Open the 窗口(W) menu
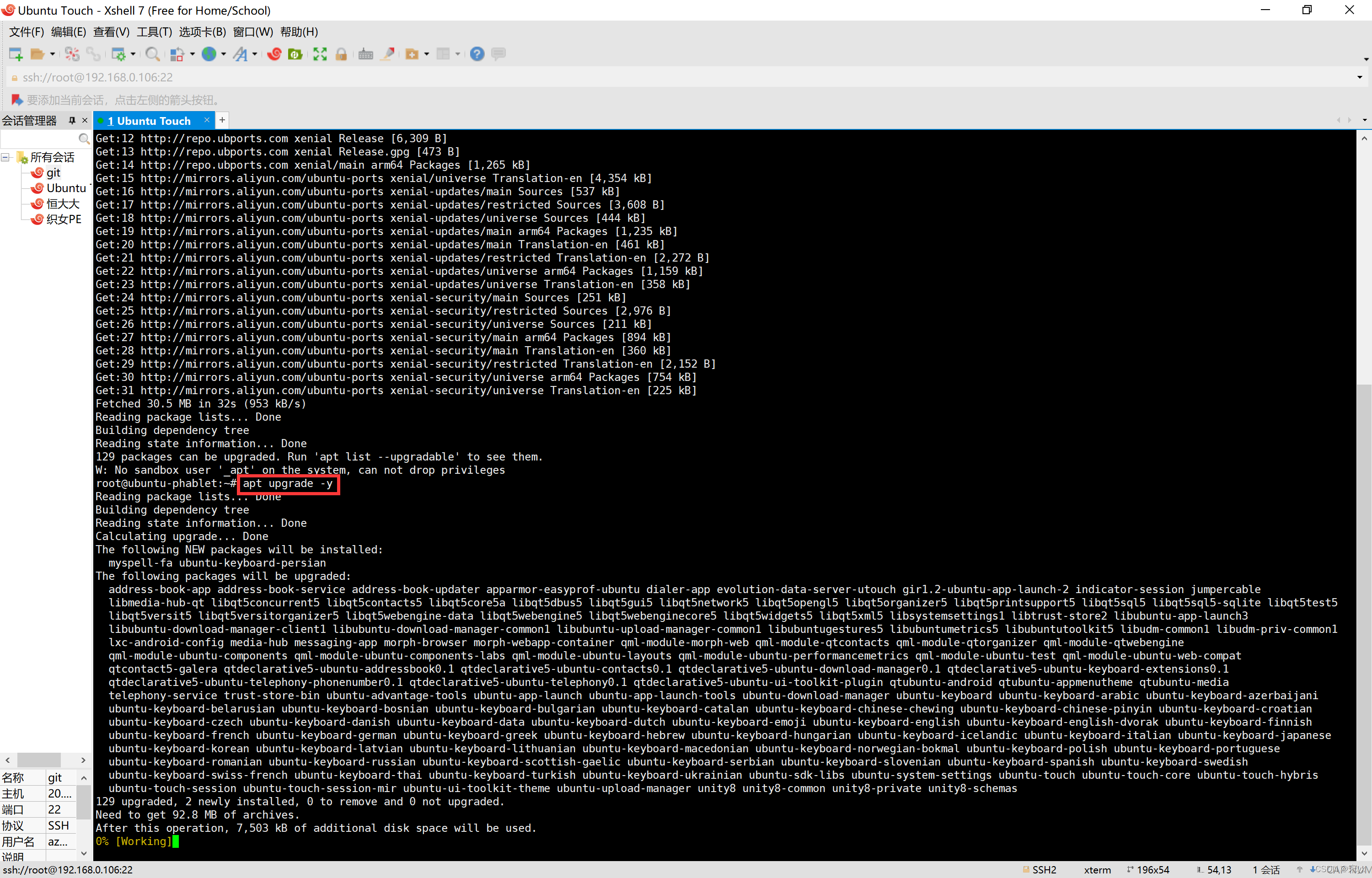The image size is (1372, 878). [x=253, y=32]
